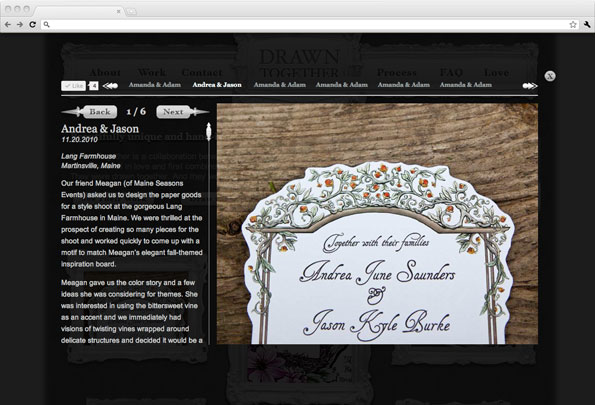Open a new browser tab

(131, 11)
